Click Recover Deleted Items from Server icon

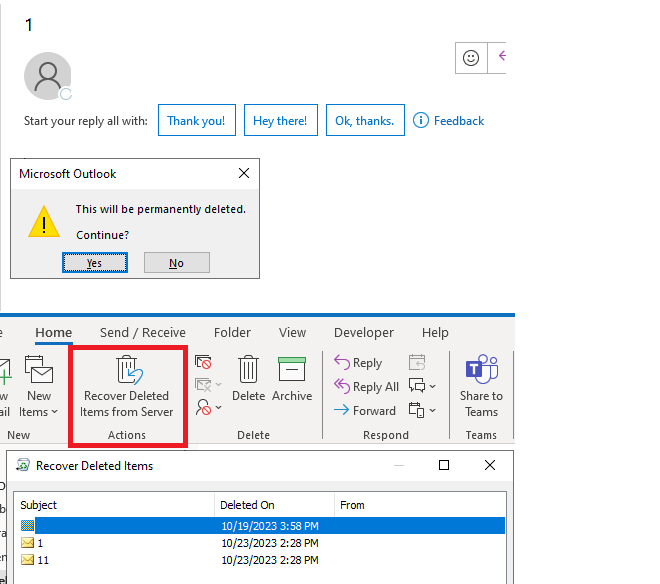pos(129,370)
